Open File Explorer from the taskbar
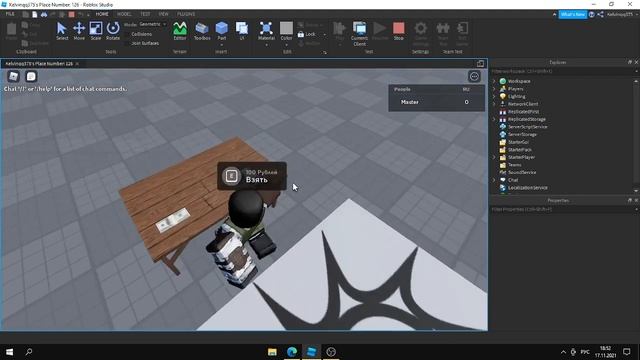The width and height of the screenshot is (640, 360). 272,351
